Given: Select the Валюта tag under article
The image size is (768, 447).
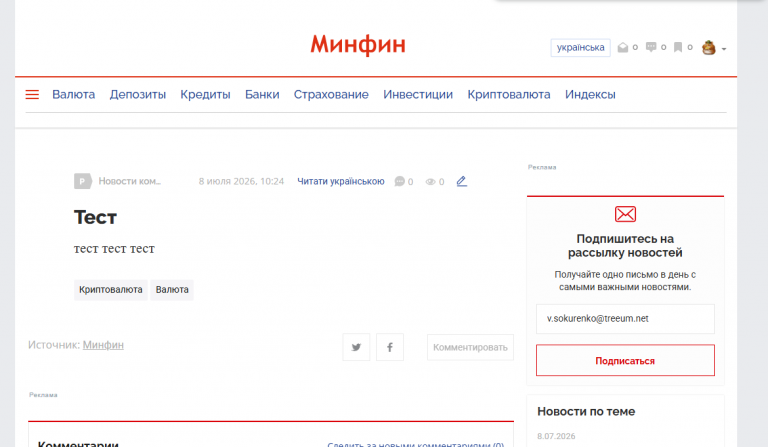Looking at the screenshot, I should click(x=172, y=290).
